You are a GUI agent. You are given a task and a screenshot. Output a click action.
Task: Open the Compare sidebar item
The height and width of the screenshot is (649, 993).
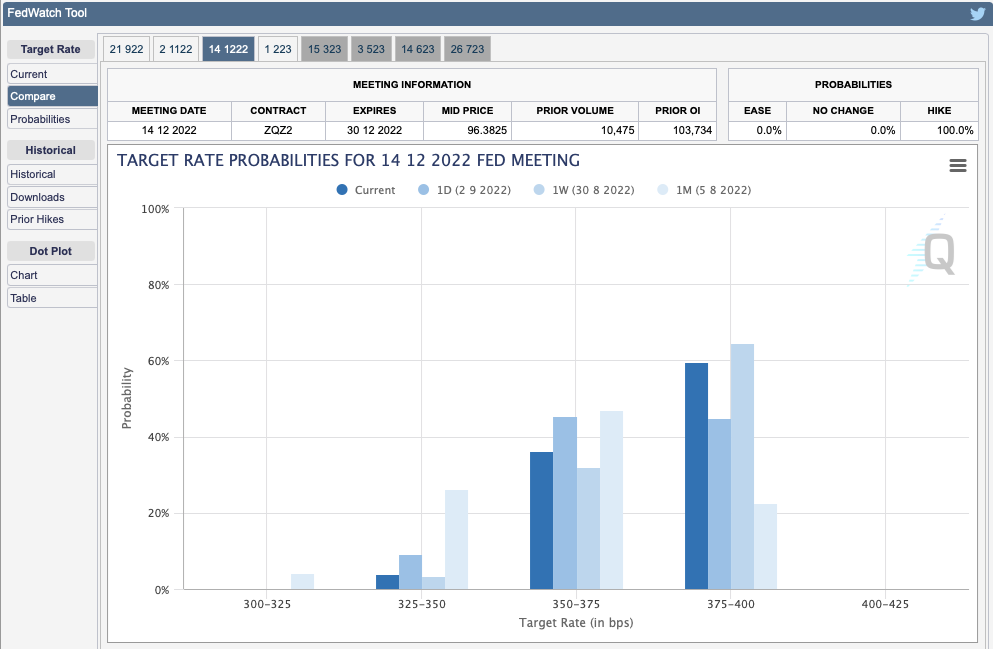[53, 96]
